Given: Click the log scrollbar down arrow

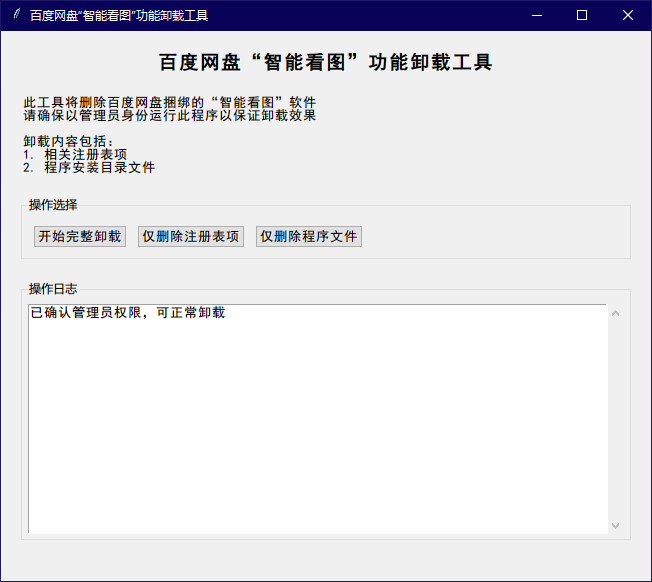Looking at the screenshot, I should click(x=615, y=525).
